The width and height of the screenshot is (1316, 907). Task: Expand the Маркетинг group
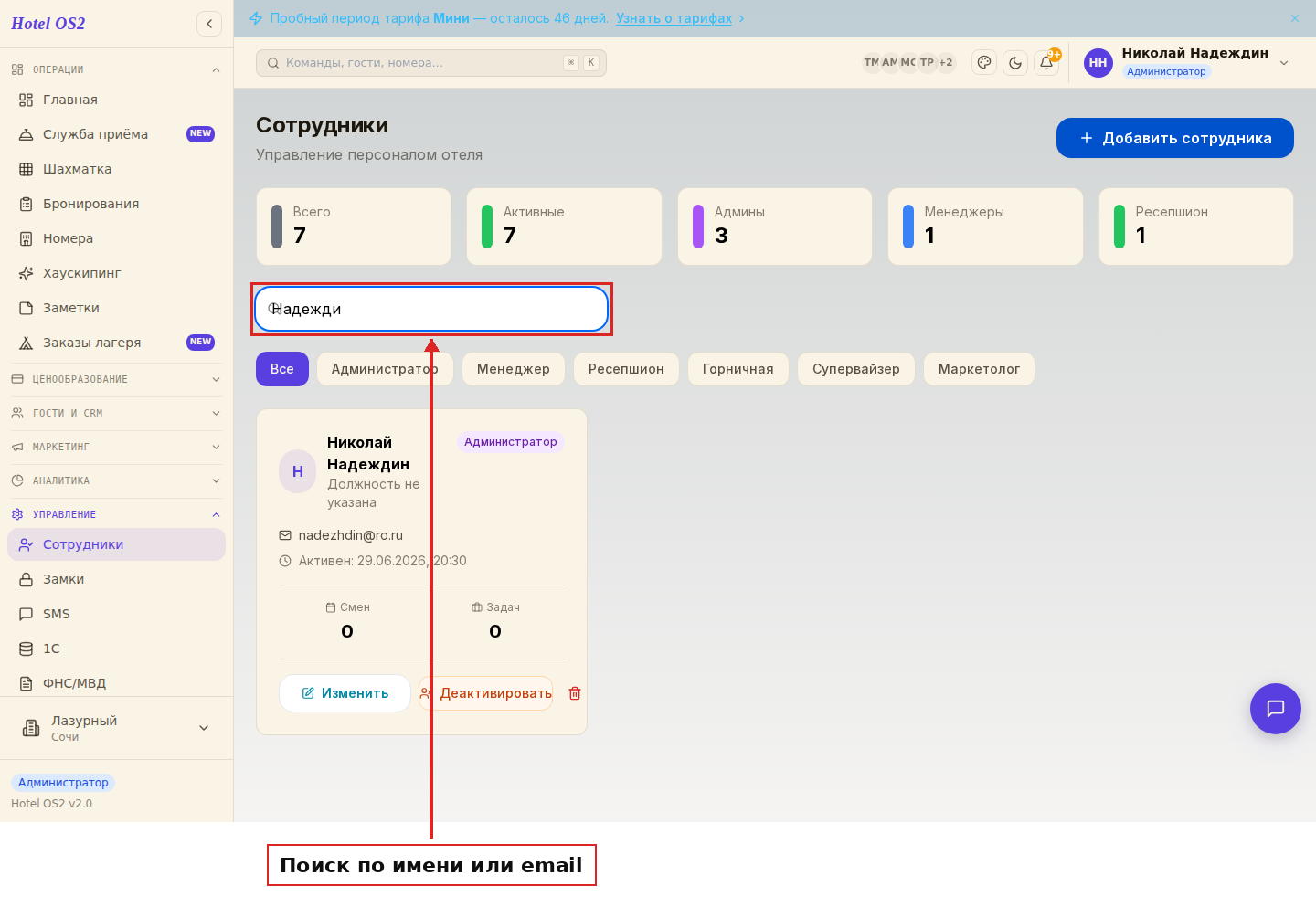(116, 447)
